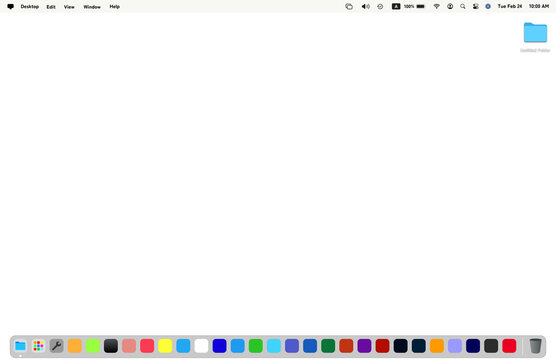This screenshot has height=360, width=556.
Task: Open the Time Machine clock status icon
Action: tap(380, 6)
